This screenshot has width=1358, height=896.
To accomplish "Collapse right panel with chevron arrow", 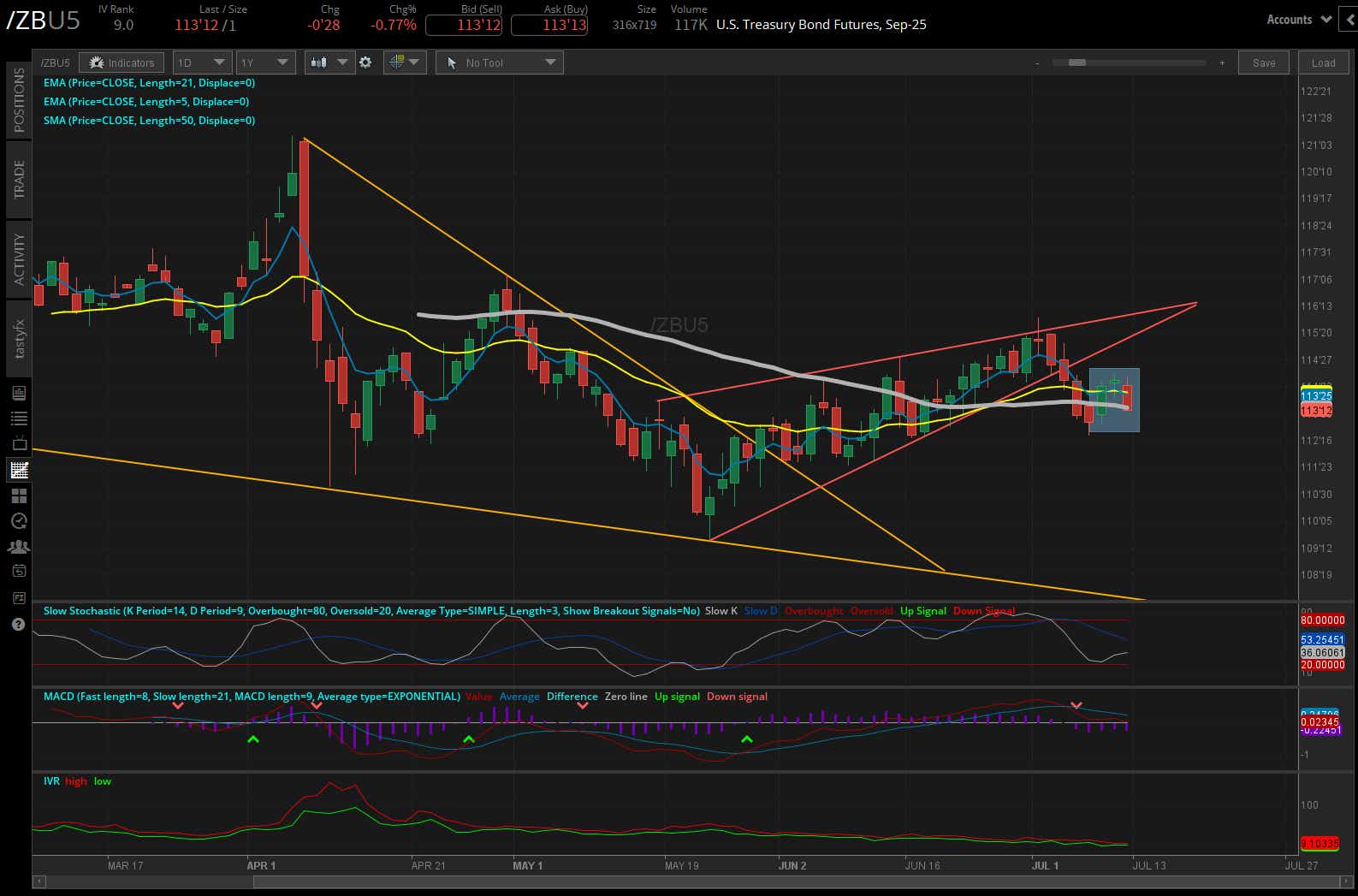I will (x=1349, y=18).
